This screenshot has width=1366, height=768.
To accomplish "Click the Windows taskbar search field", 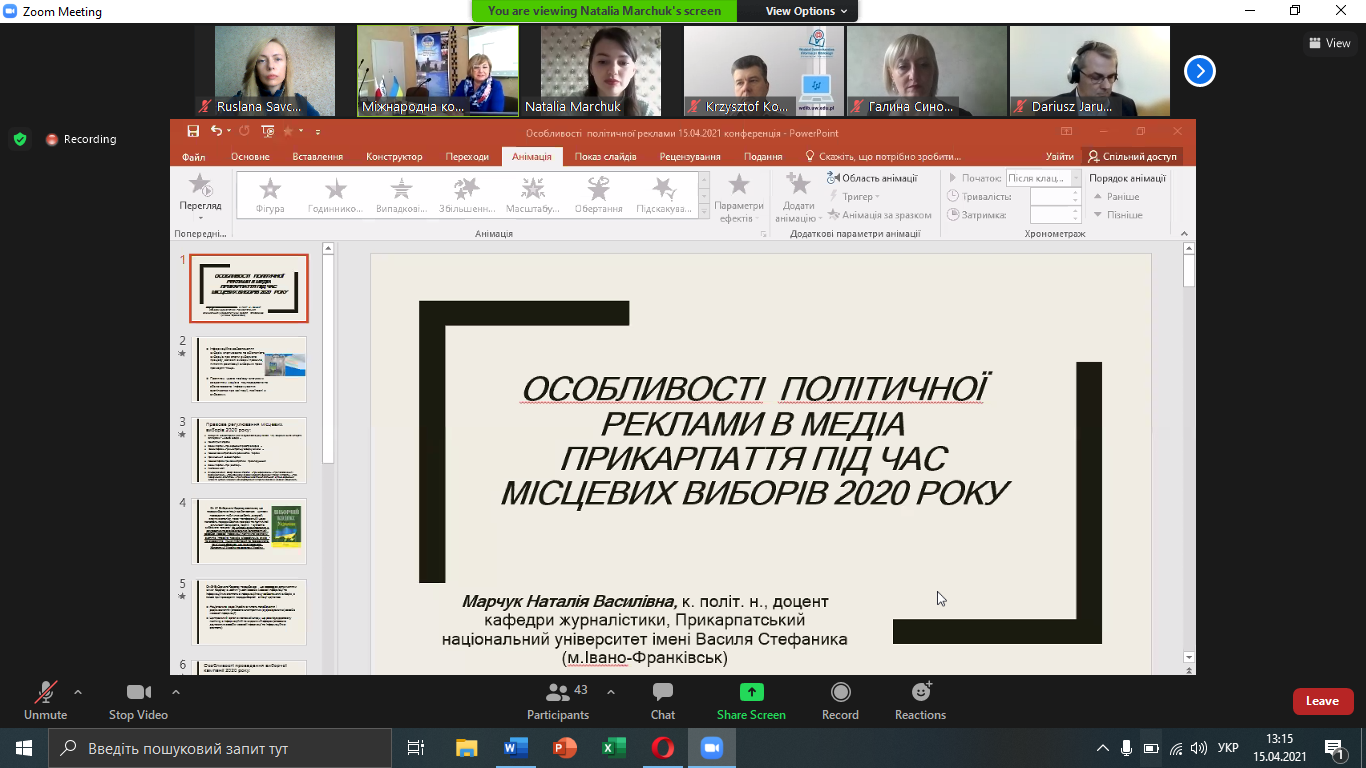I will pyautogui.click(x=220, y=748).
